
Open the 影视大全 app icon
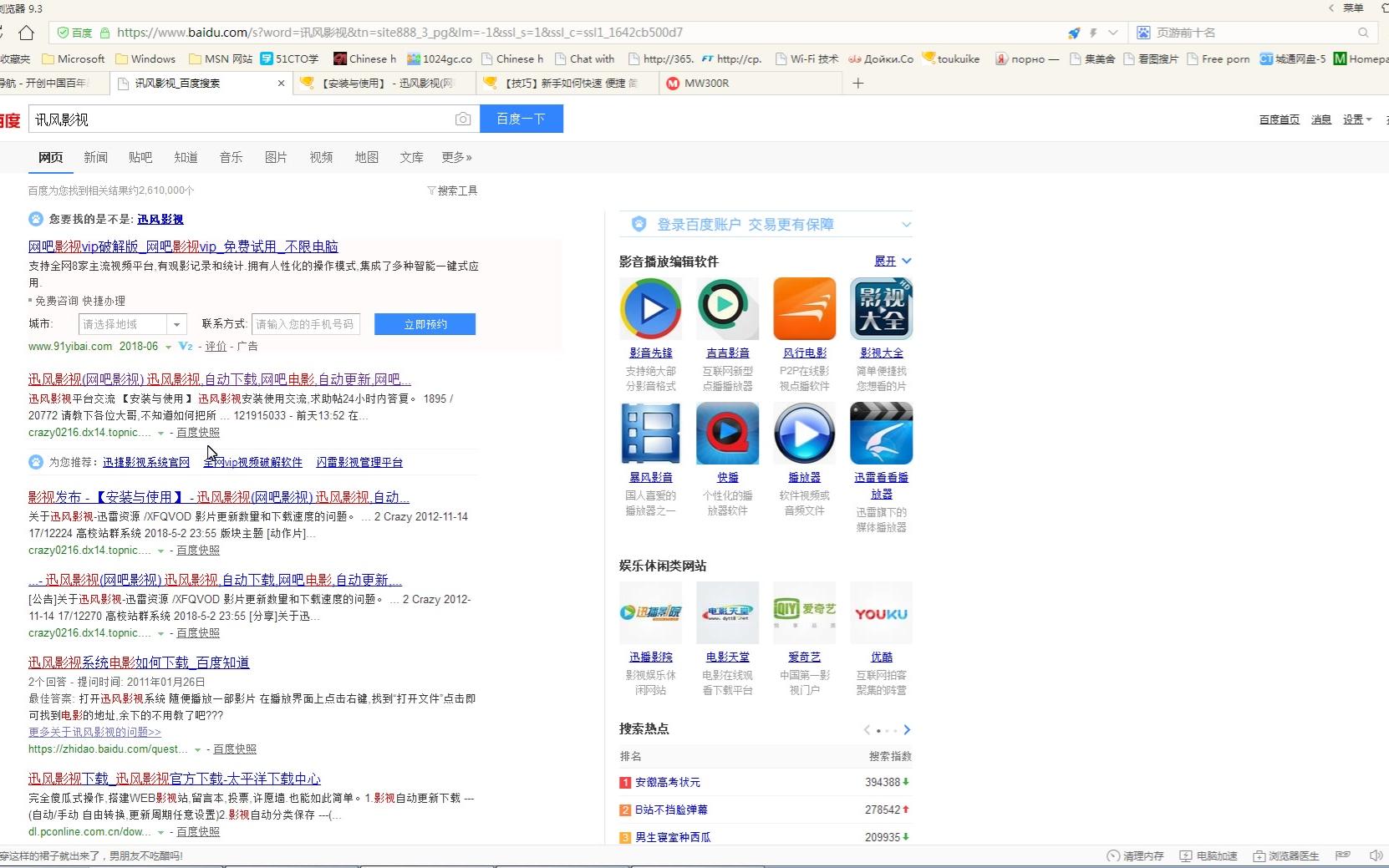click(x=881, y=308)
